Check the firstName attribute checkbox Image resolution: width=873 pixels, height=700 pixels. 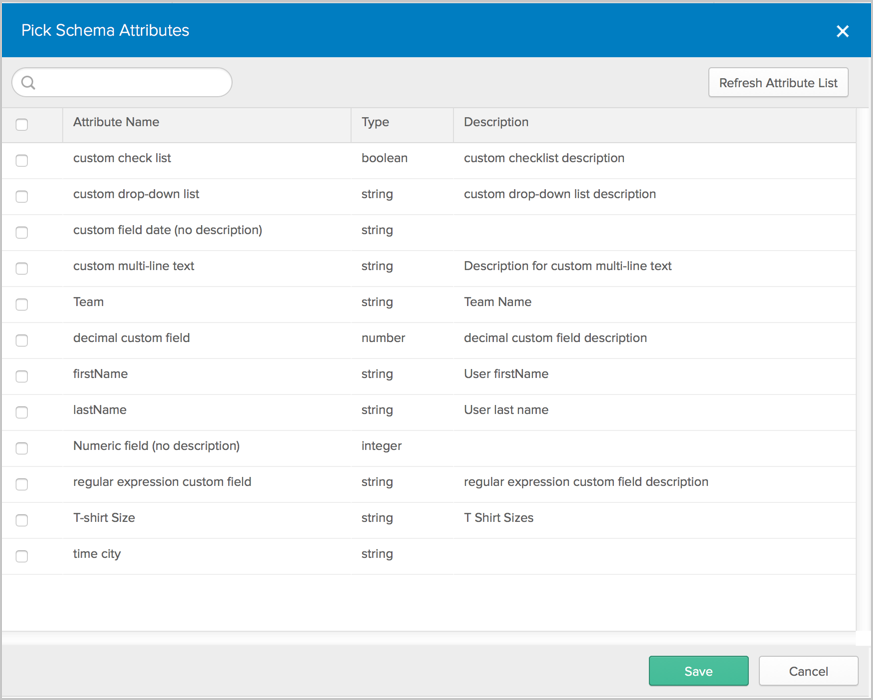pos(22,376)
